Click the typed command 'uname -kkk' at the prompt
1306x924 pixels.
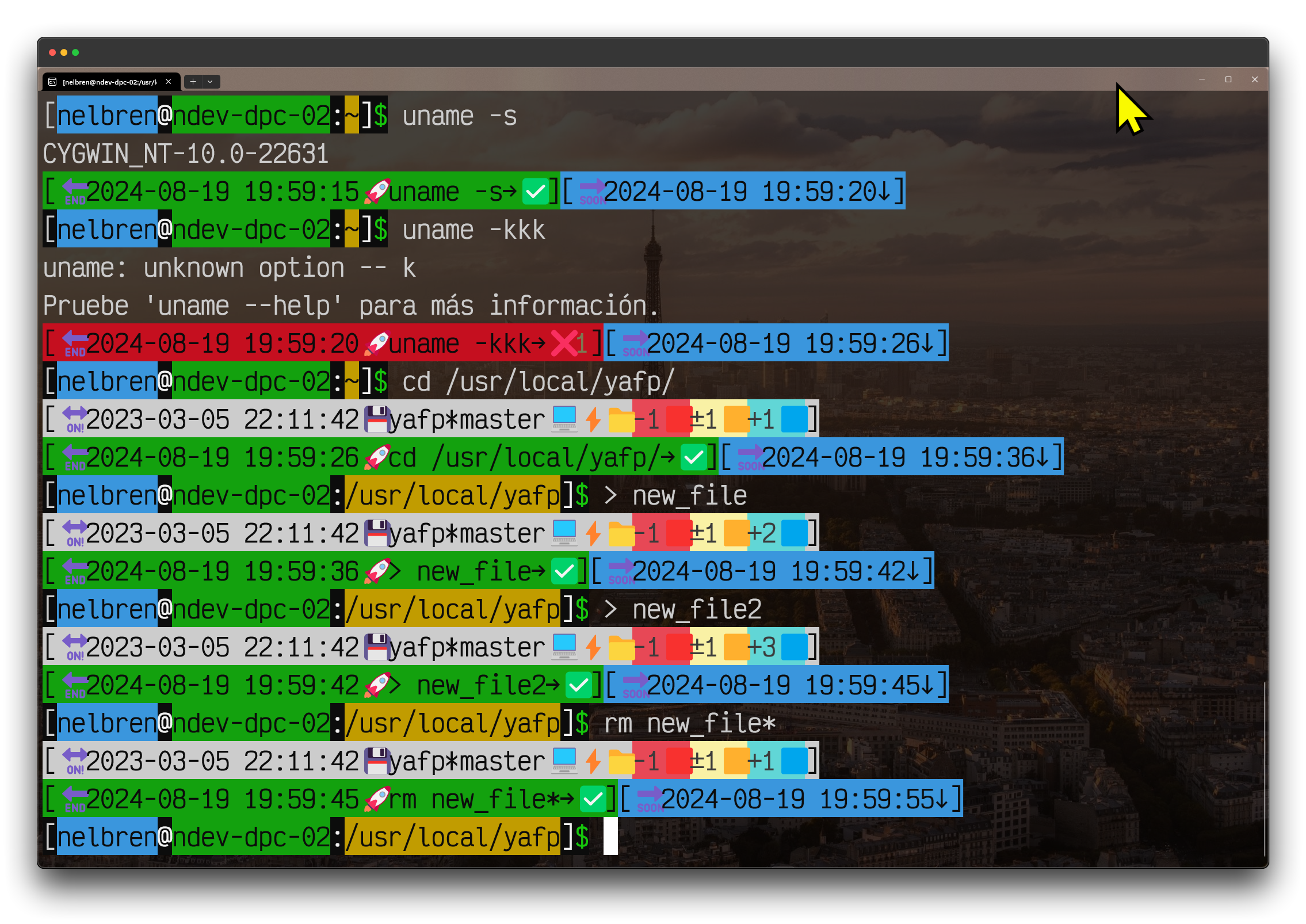[x=473, y=230]
